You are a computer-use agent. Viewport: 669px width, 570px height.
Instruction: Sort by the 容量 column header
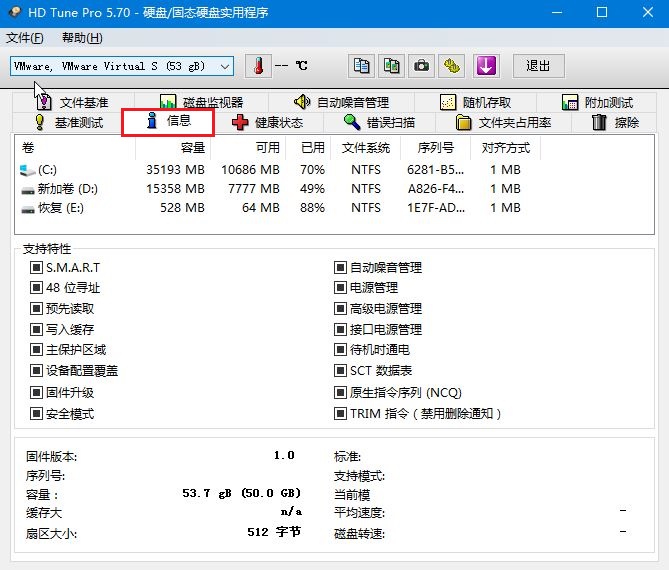173,148
